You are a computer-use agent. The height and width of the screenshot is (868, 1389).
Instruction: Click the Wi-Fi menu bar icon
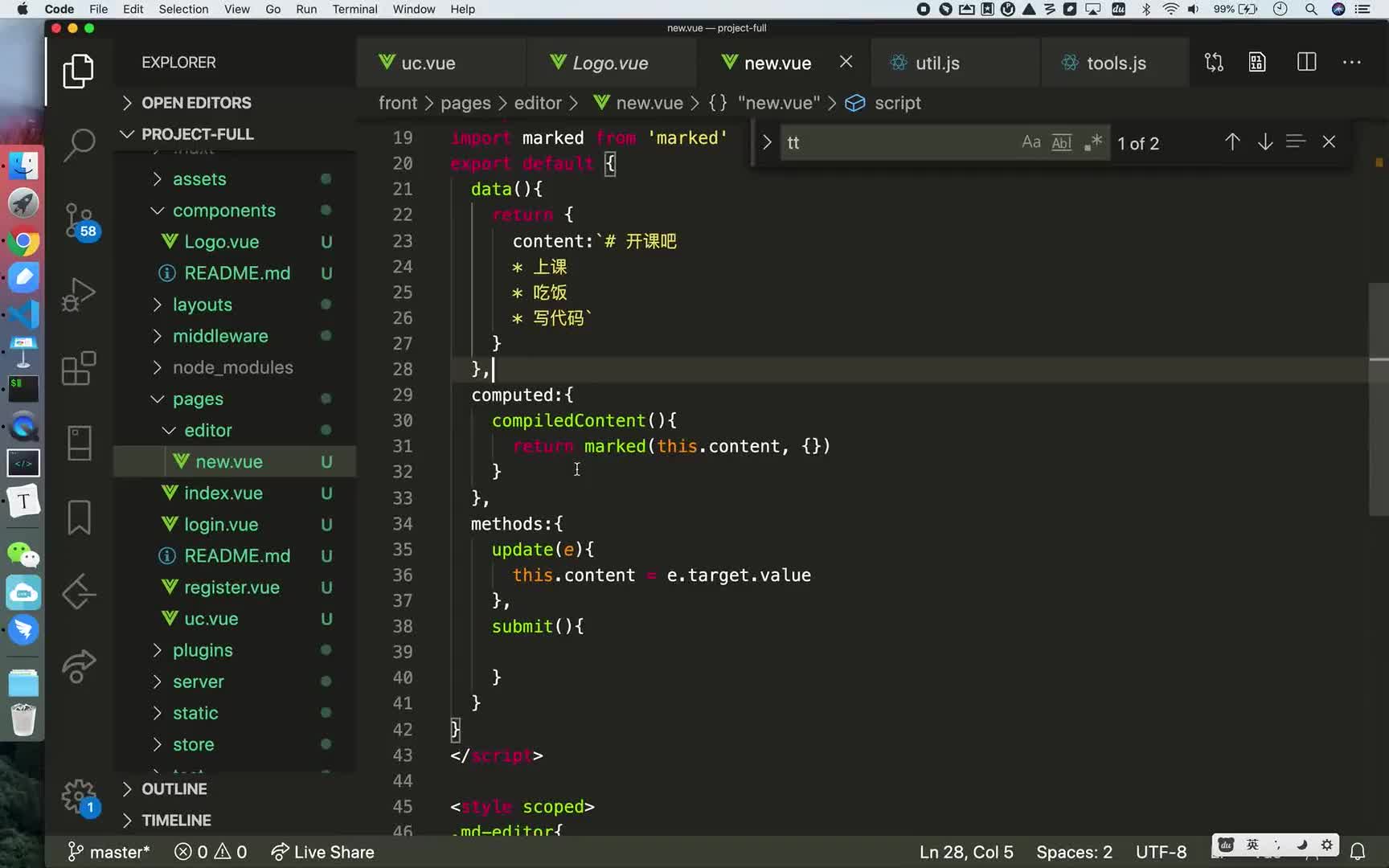tap(1170, 9)
